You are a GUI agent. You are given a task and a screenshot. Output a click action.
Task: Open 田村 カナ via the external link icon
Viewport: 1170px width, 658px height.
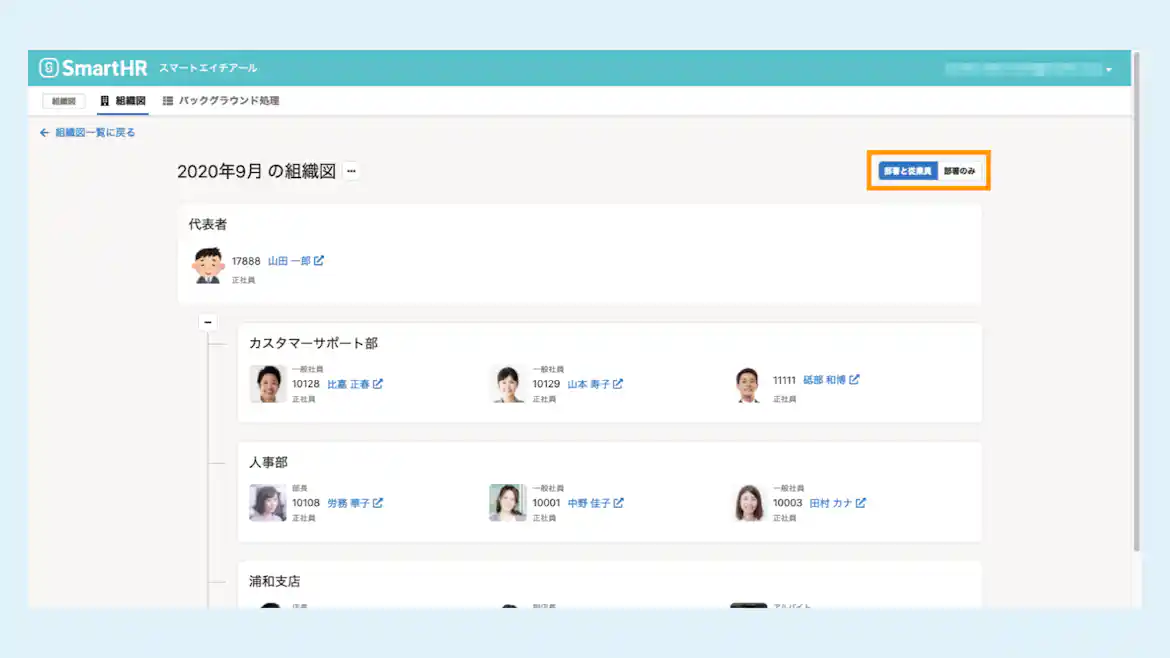[862, 503]
